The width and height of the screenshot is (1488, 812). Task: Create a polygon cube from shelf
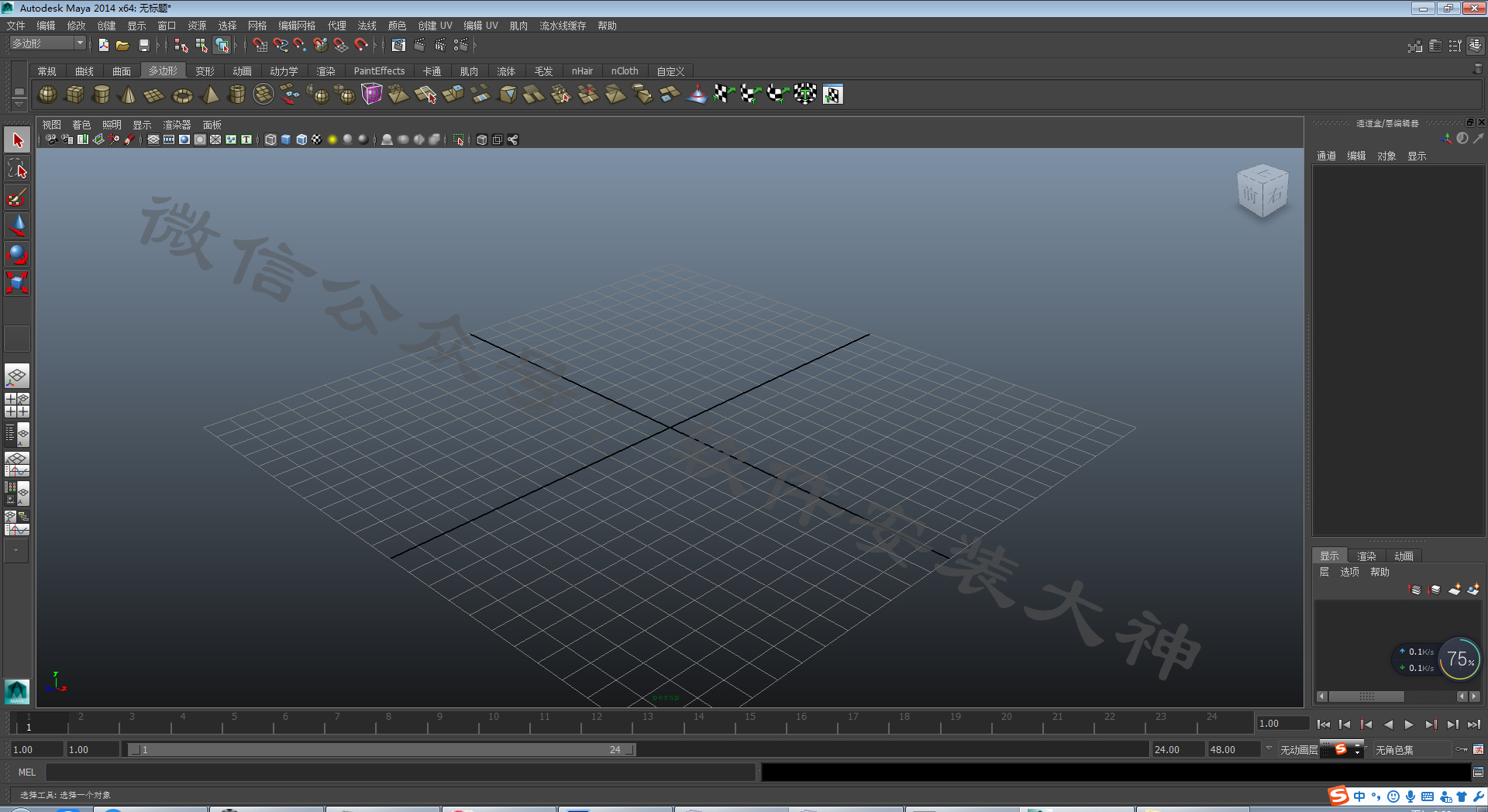74,95
